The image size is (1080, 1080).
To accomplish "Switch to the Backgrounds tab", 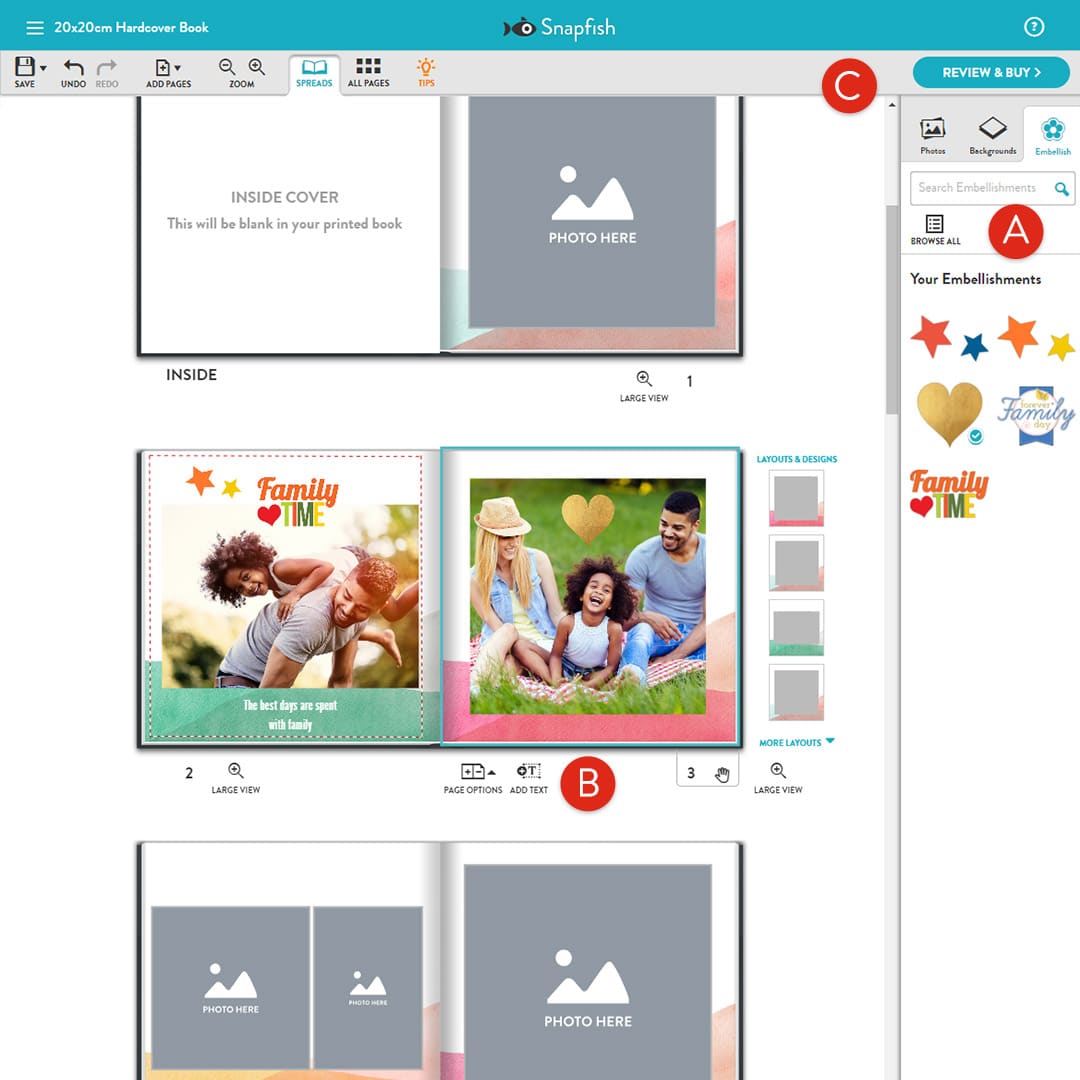I will [x=991, y=132].
